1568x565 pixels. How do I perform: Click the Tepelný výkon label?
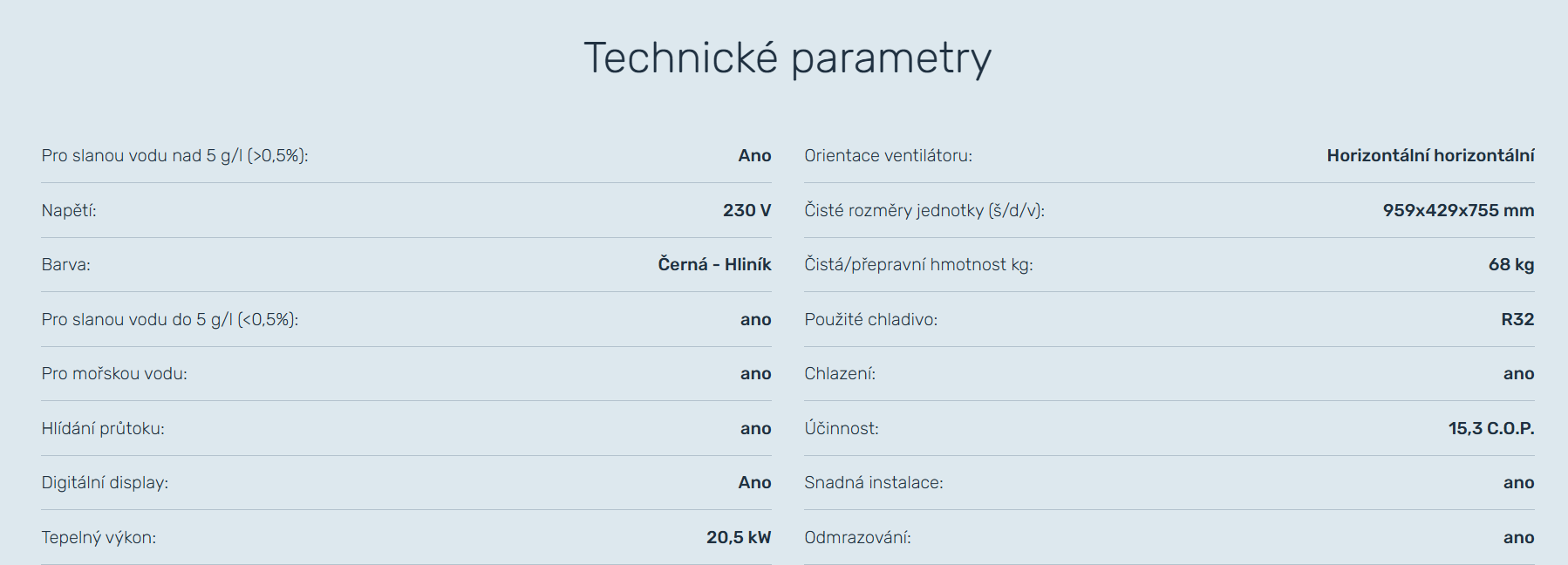click(99, 538)
